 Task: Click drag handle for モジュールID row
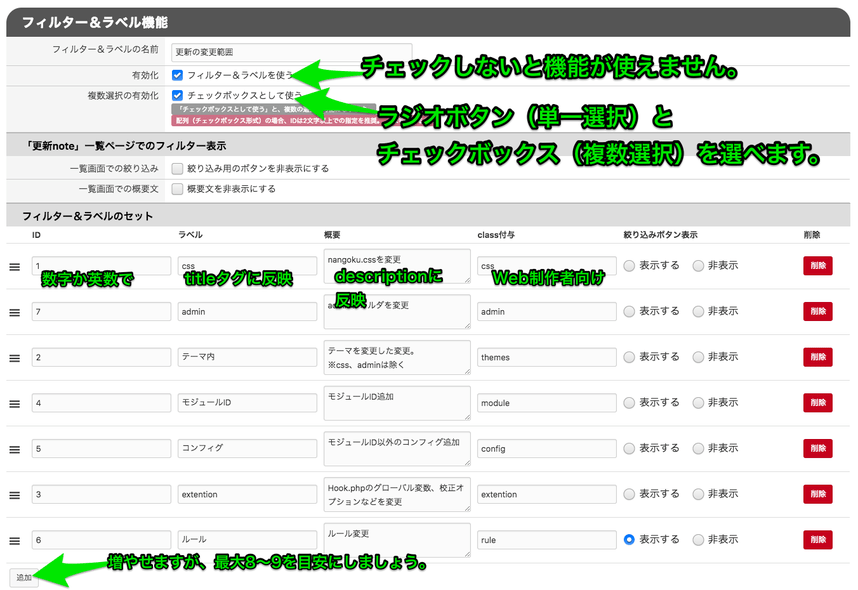15,403
